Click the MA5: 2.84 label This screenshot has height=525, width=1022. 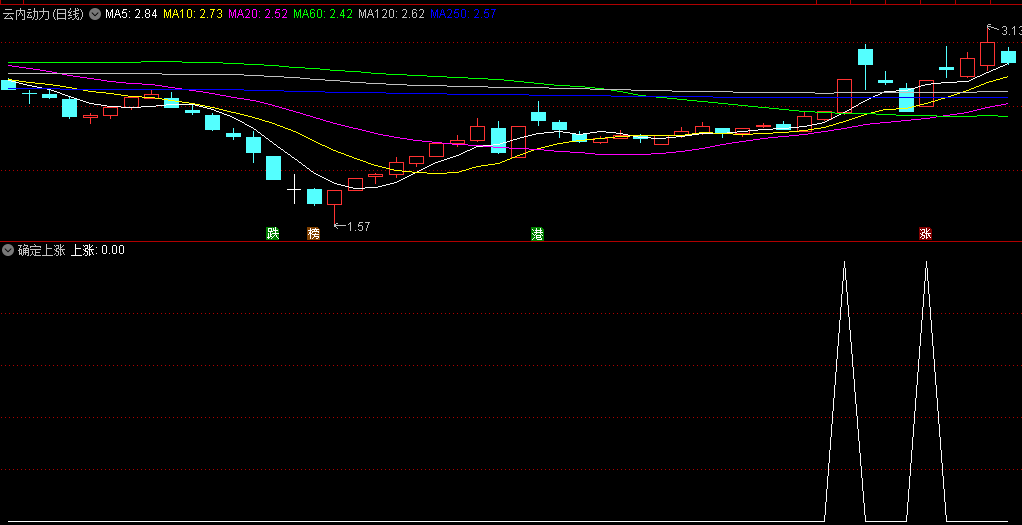[x=131, y=14]
